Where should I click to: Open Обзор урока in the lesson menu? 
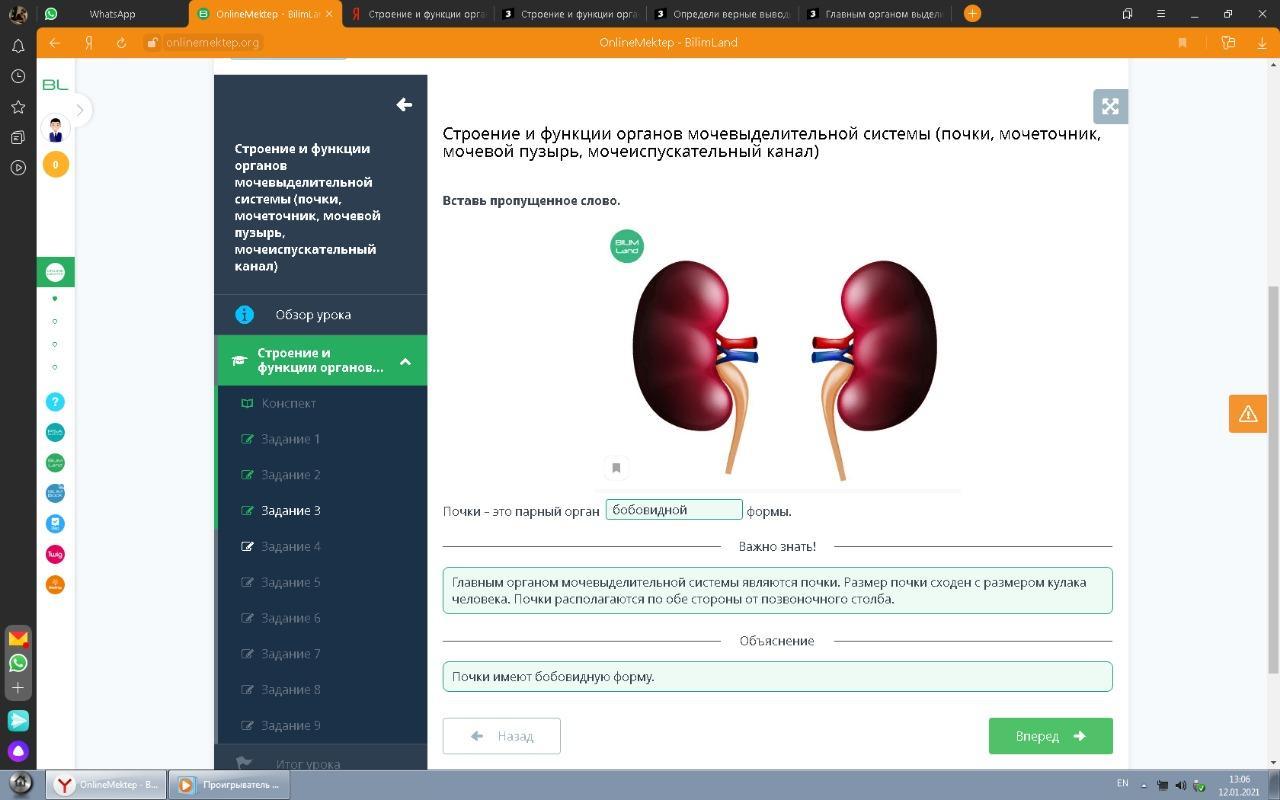point(312,315)
